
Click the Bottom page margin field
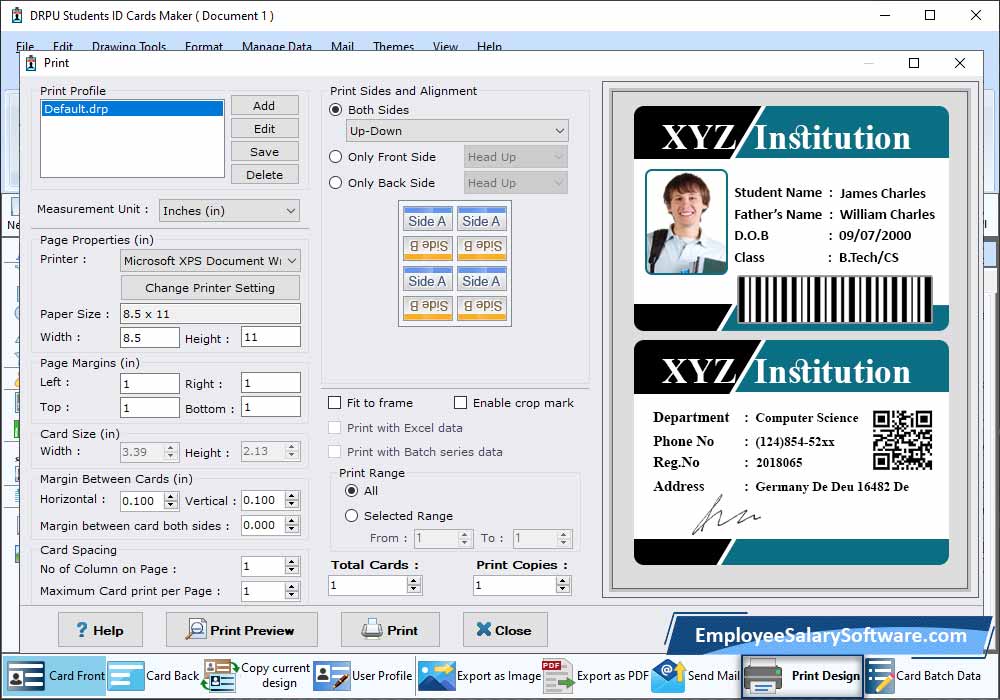coord(271,407)
